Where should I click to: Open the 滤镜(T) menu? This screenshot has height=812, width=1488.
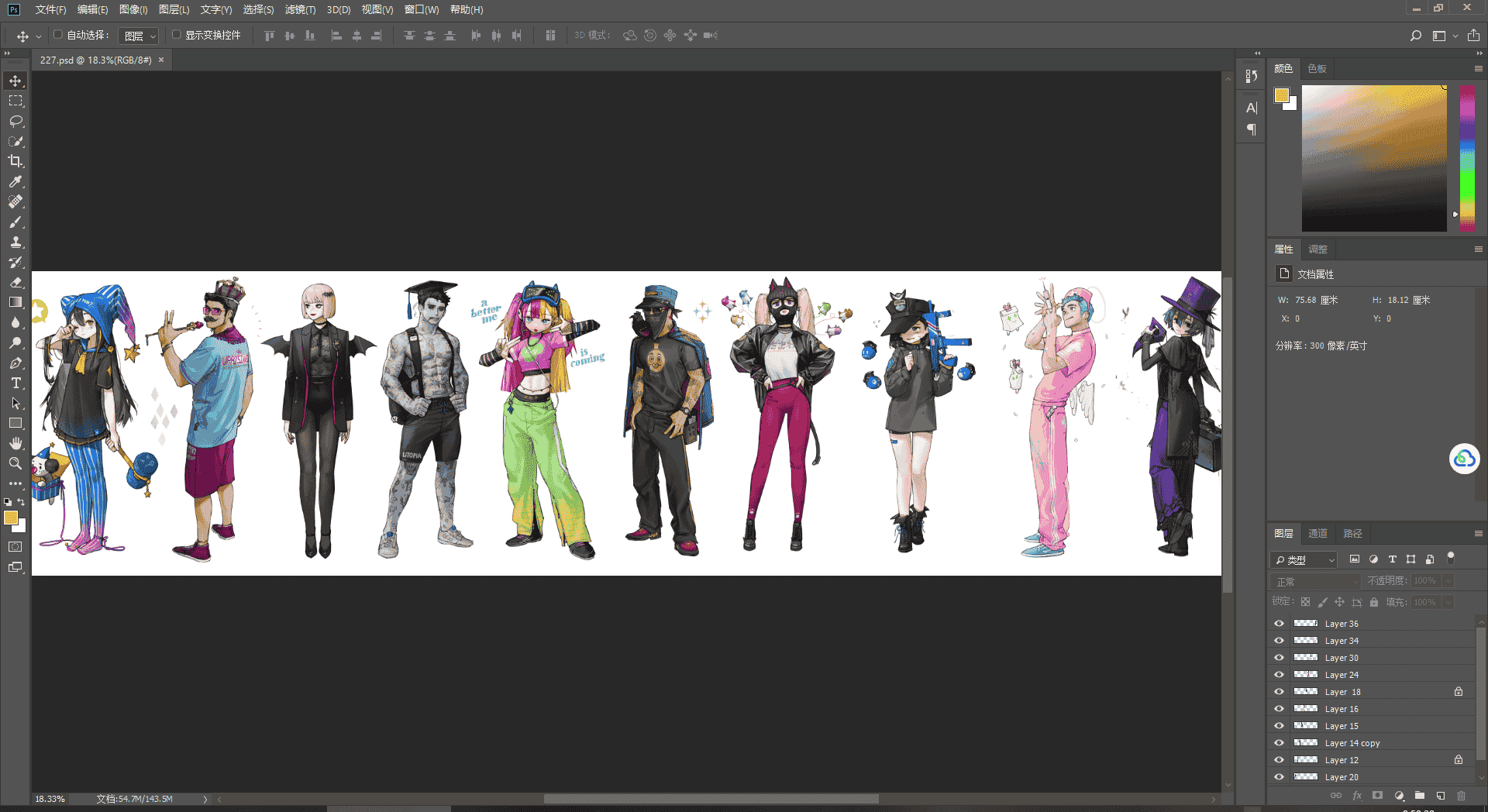[x=300, y=9]
